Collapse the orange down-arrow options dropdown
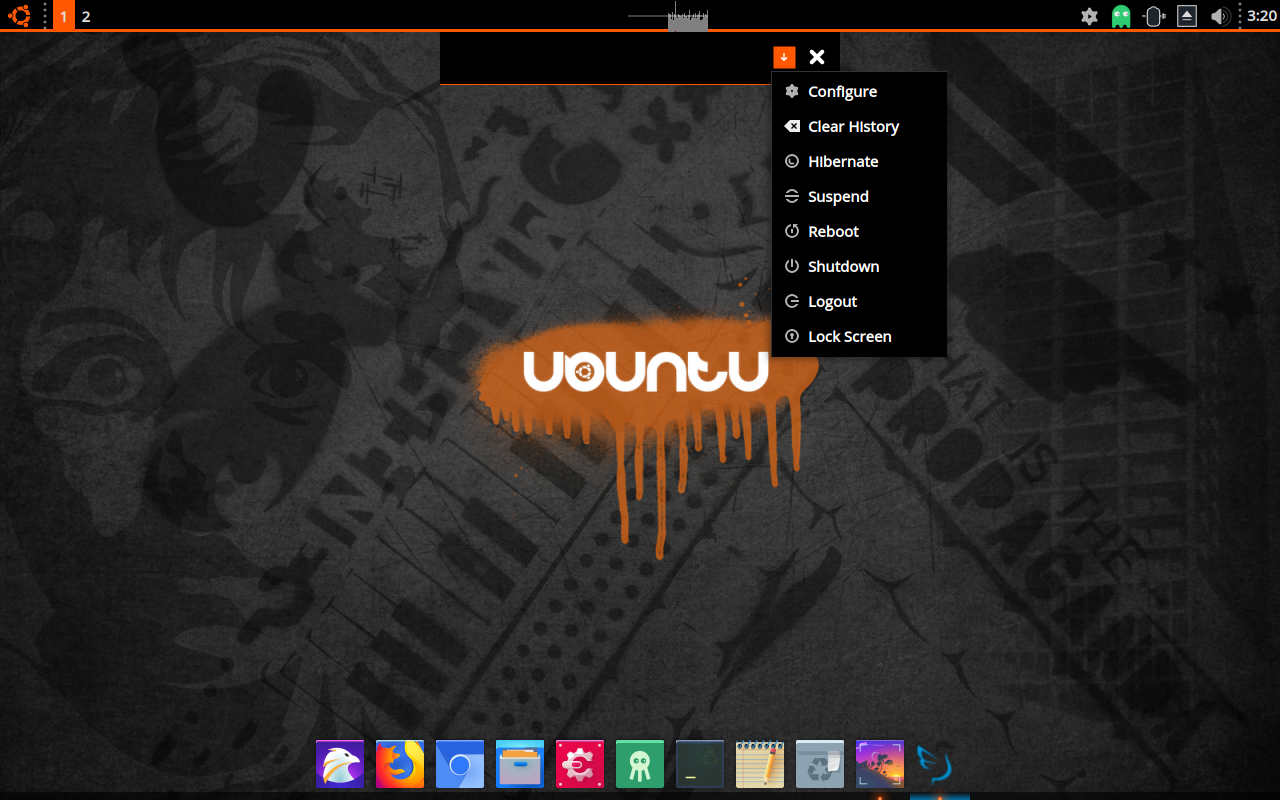This screenshot has width=1280, height=800. [x=784, y=57]
